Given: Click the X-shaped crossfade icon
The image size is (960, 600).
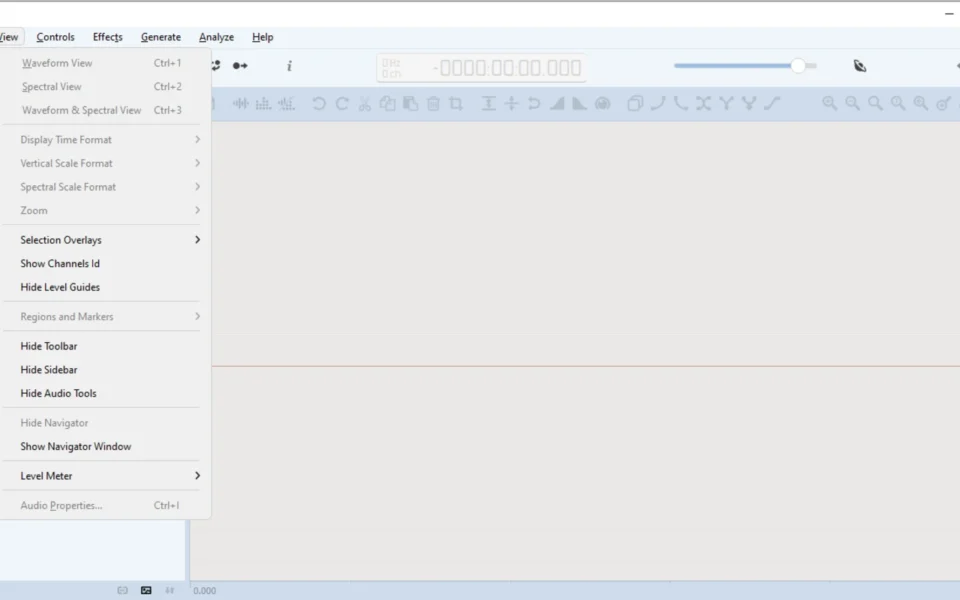Looking at the screenshot, I should [x=703, y=103].
